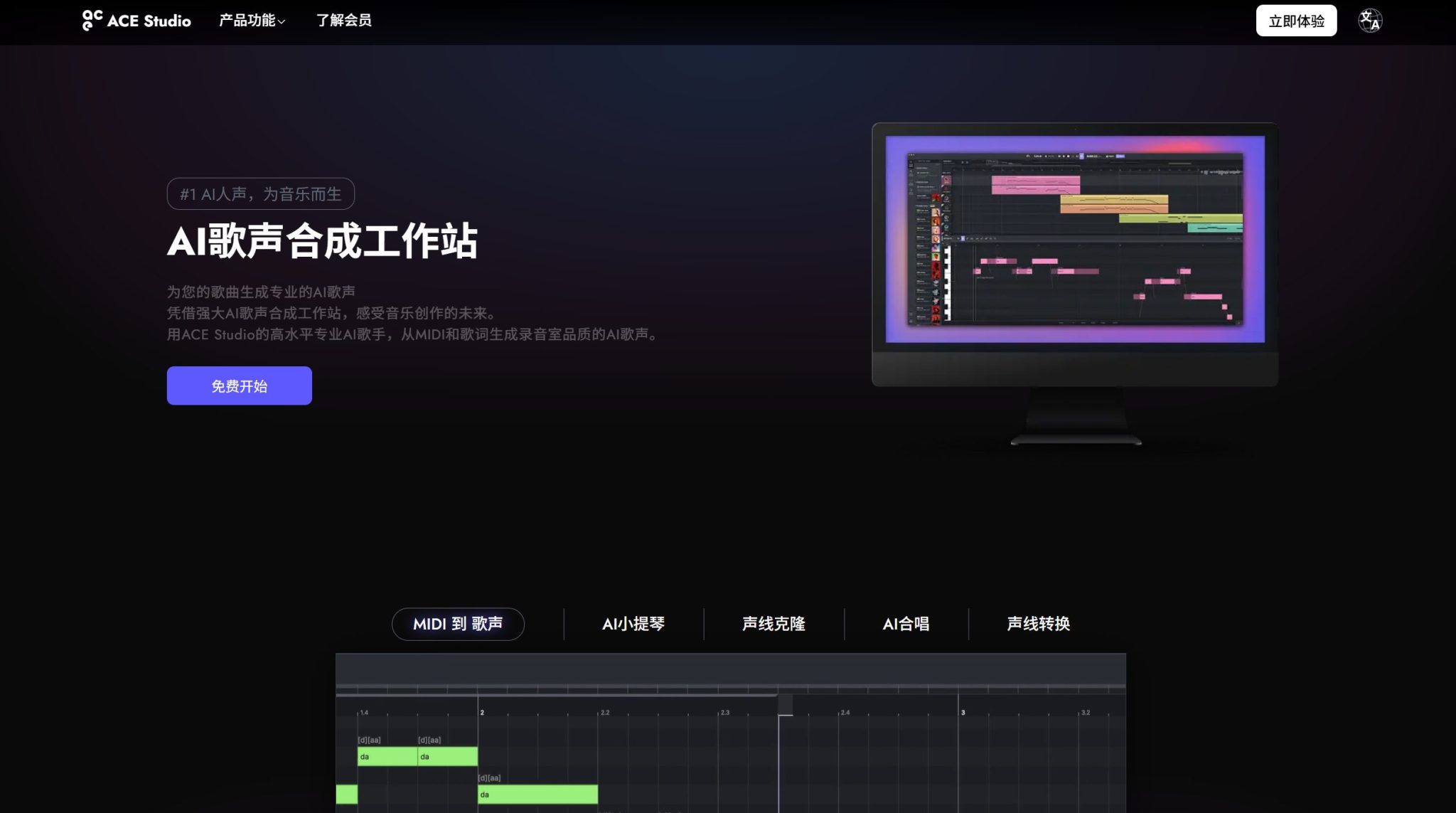Viewport: 1456px width, 813px height.
Task: Click the purple 免费开始 button
Action: point(239,386)
